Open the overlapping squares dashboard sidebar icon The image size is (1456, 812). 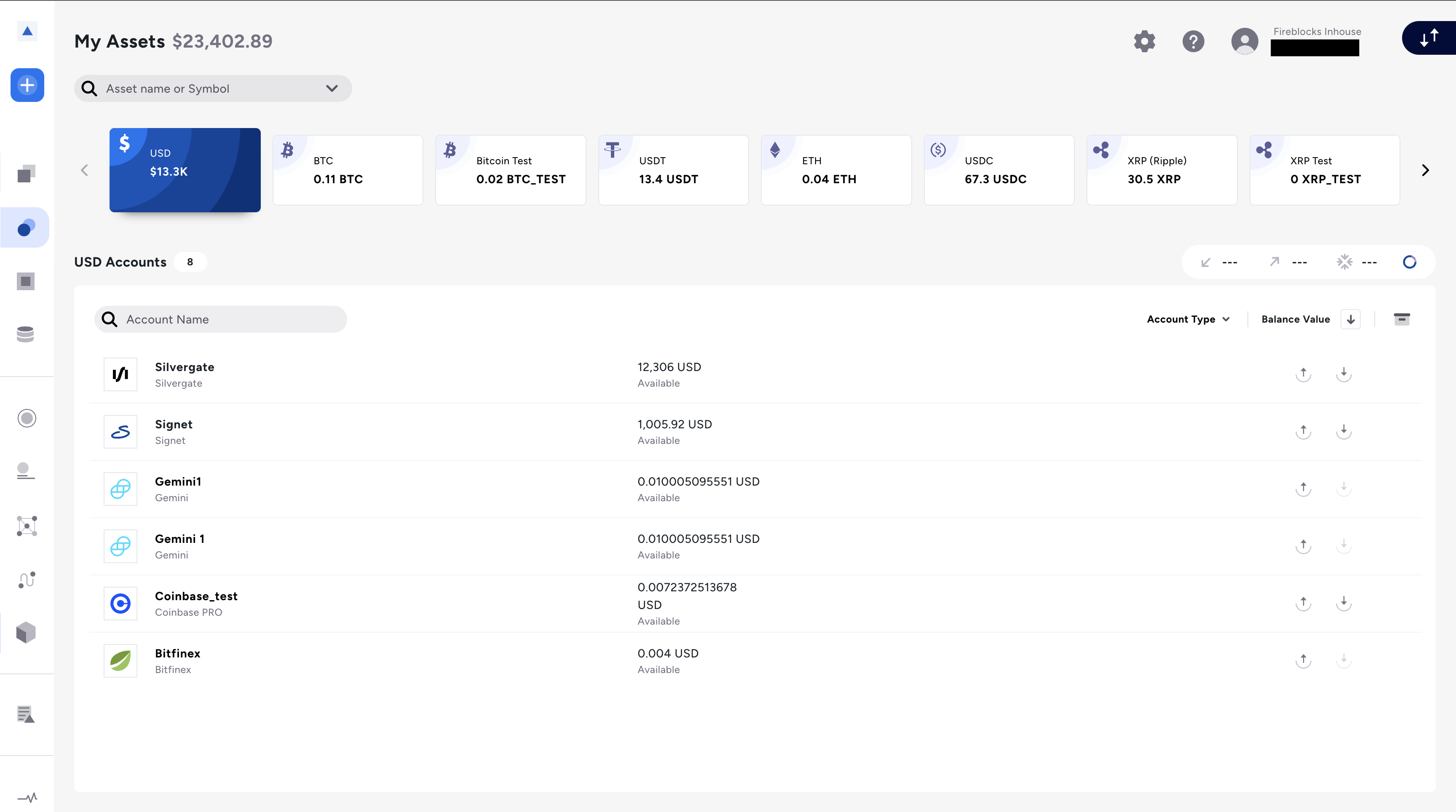click(x=26, y=174)
